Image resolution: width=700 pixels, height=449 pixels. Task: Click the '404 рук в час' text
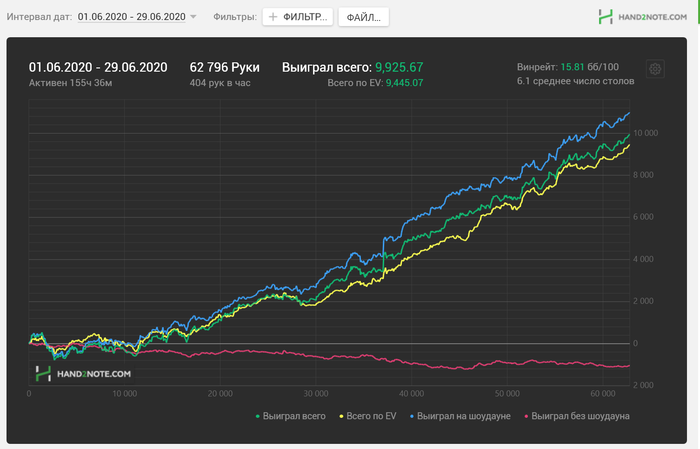(220, 83)
